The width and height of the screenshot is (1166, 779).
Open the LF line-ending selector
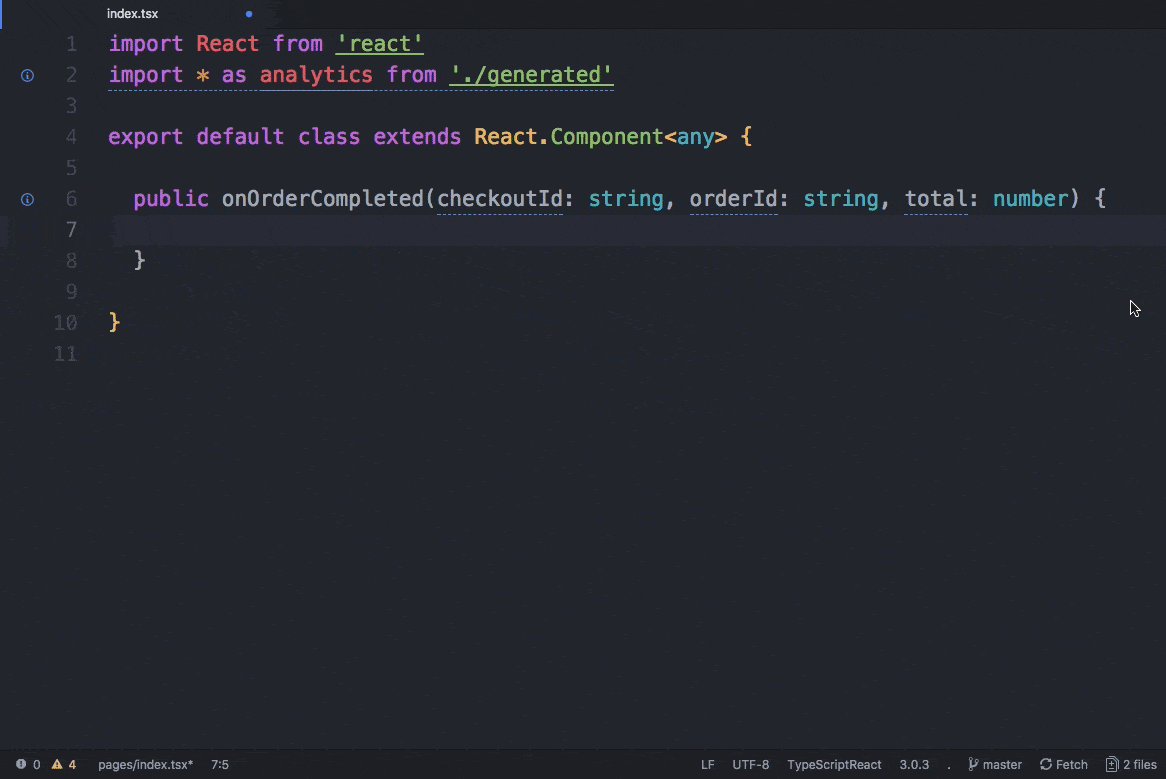click(708, 764)
